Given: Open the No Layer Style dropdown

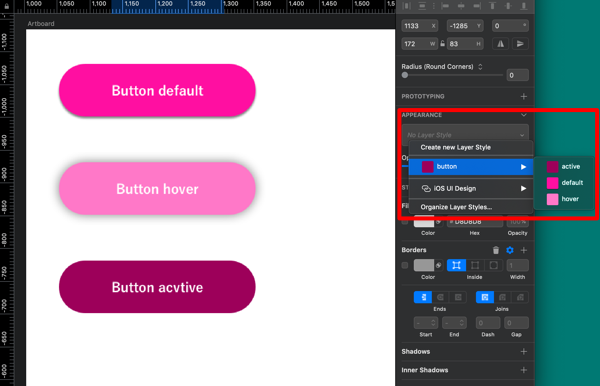Looking at the screenshot, I should [465, 134].
